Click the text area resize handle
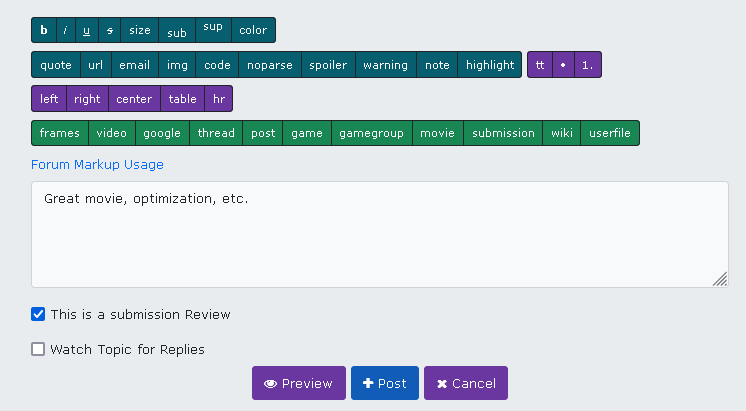This screenshot has height=411, width=746. tap(720, 279)
